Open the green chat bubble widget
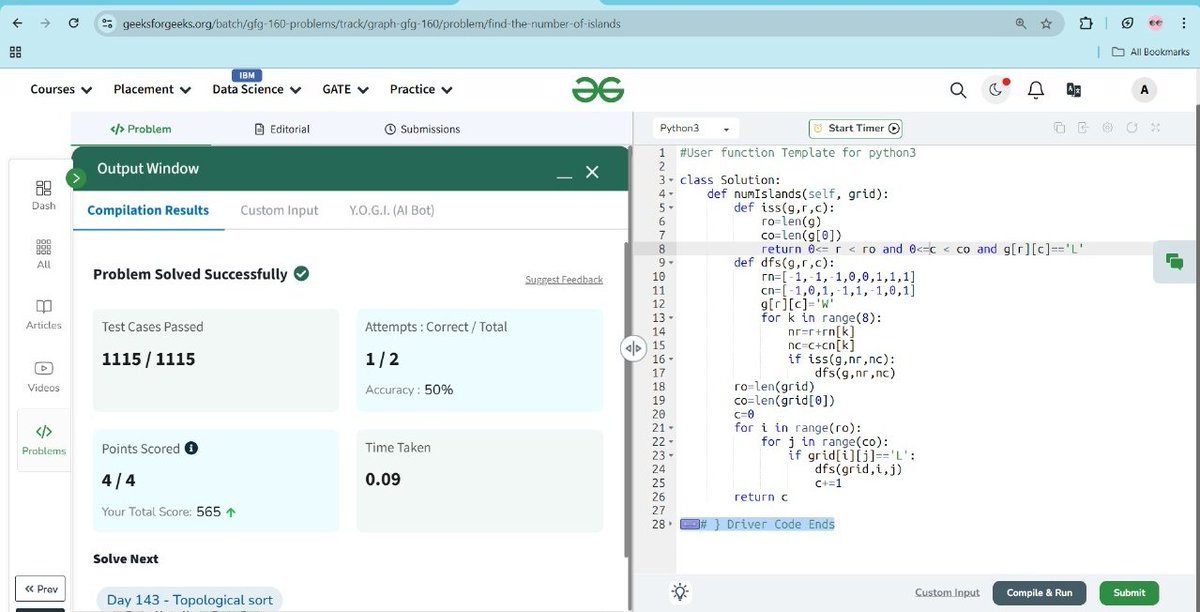This screenshot has width=1200, height=612. 1174,262
